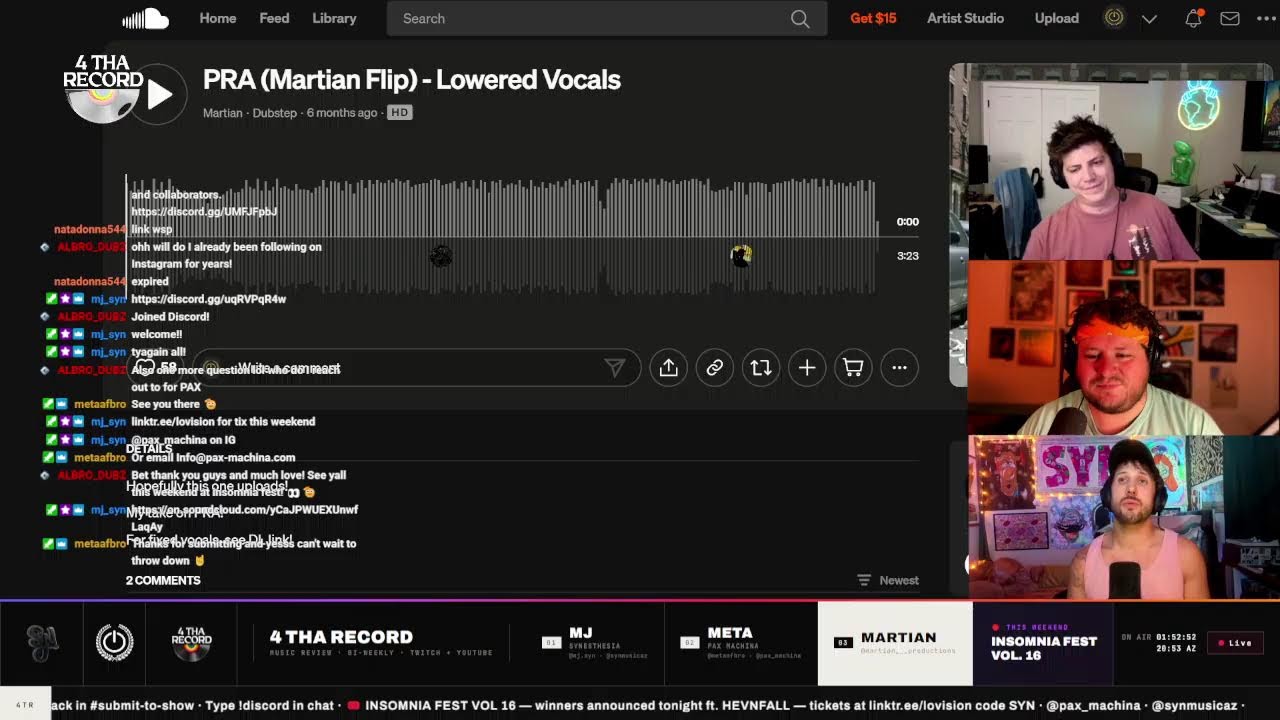1280x720 pixels.
Task: Click the SYN logo in bottom overlay
Action: tap(42, 643)
